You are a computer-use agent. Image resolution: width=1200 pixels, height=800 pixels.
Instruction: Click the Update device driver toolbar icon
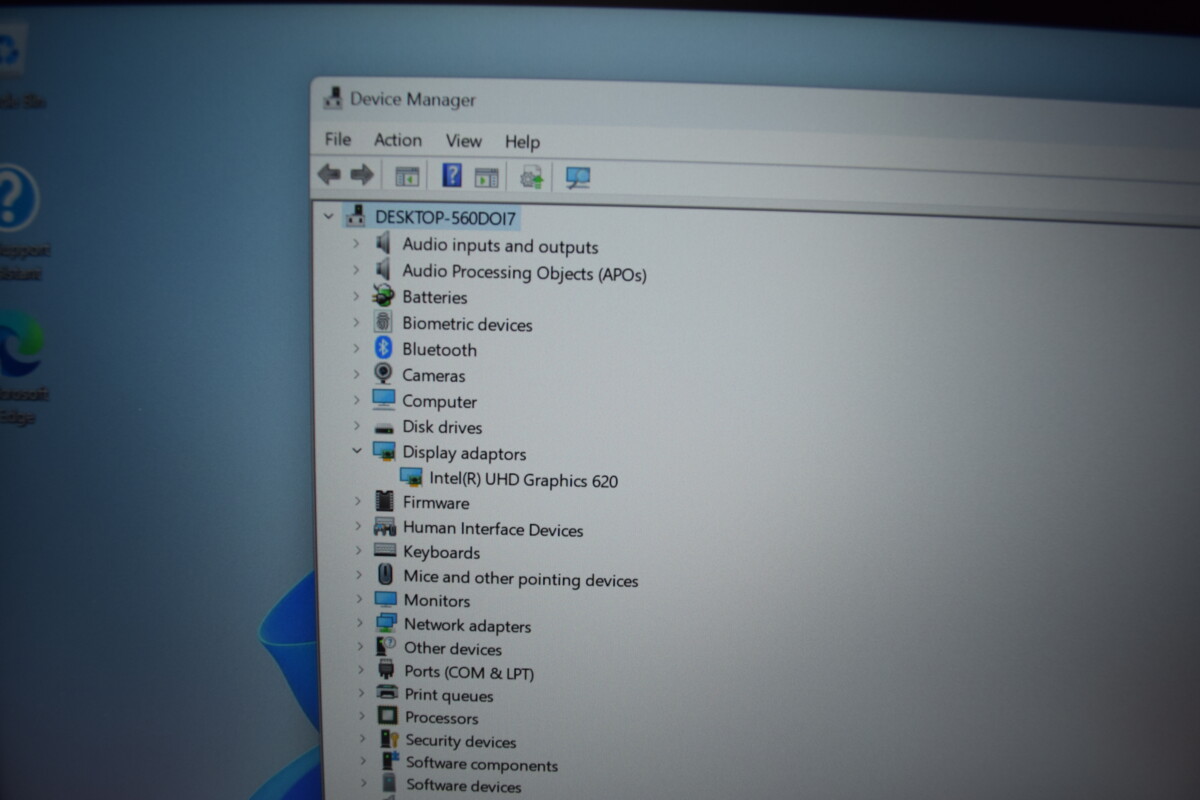pos(531,178)
